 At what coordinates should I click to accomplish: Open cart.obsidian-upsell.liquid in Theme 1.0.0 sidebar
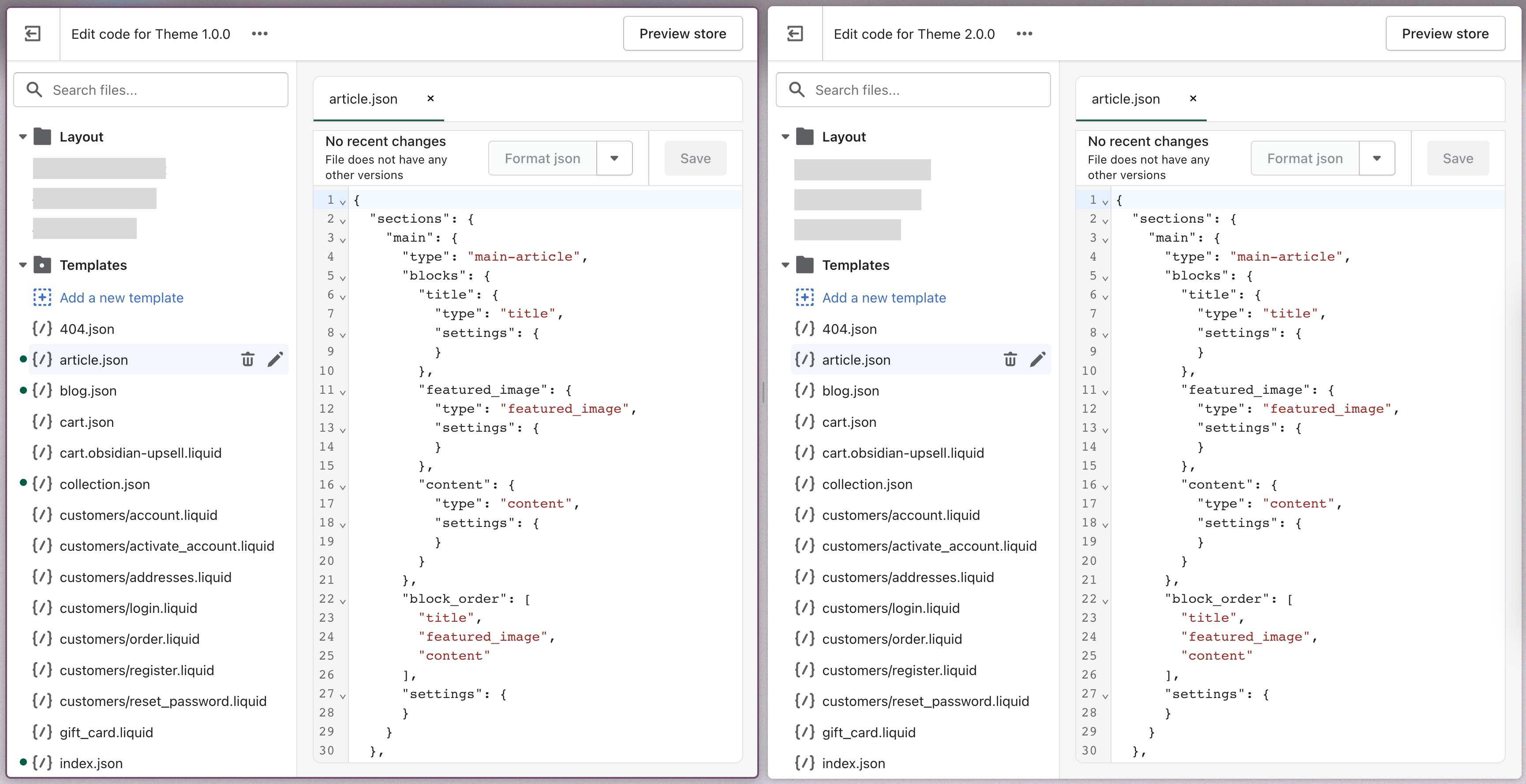140,452
